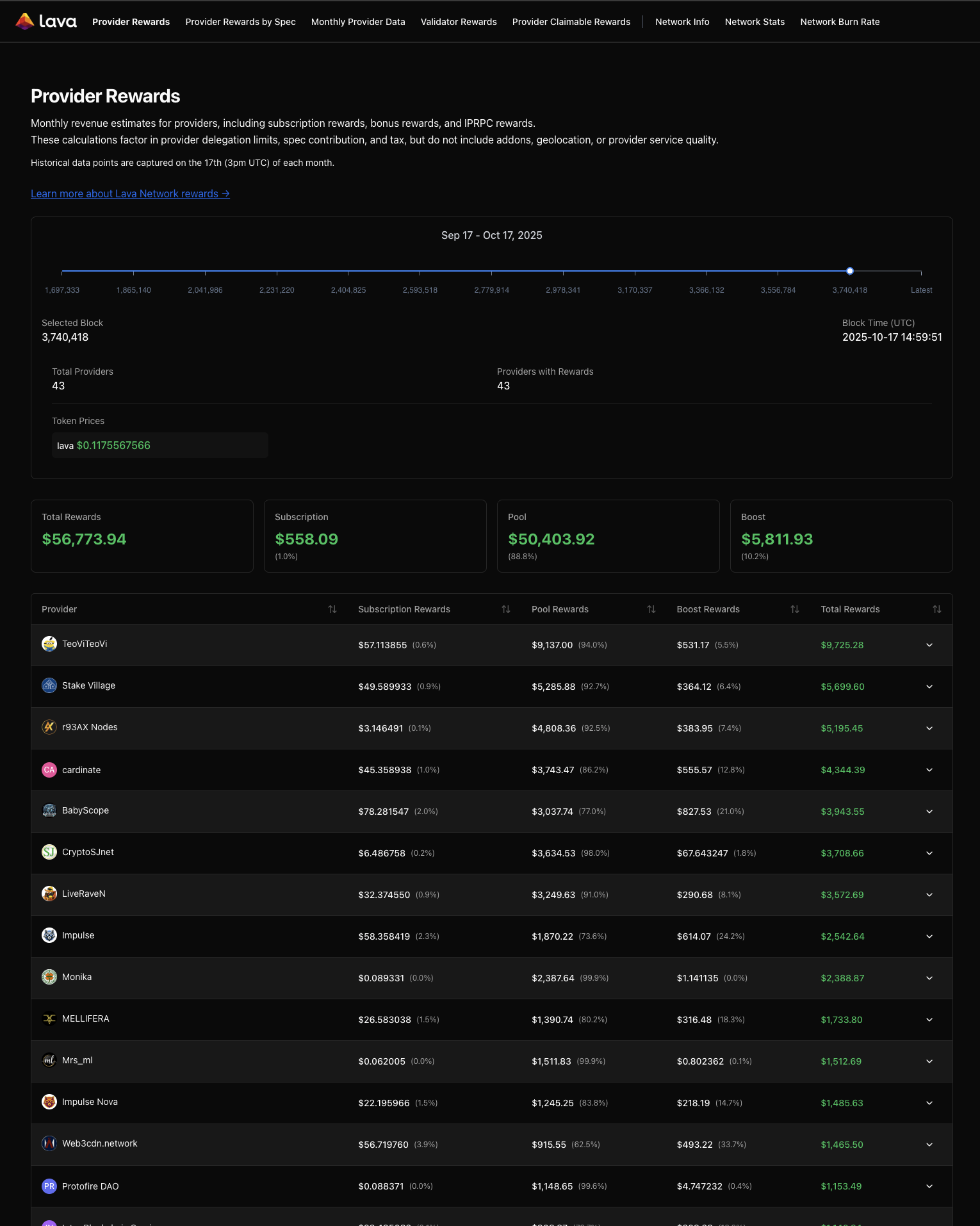980x1226 pixels.
Task: Click the $5,811.93 Boost value
Action: (x=777, y=539)
